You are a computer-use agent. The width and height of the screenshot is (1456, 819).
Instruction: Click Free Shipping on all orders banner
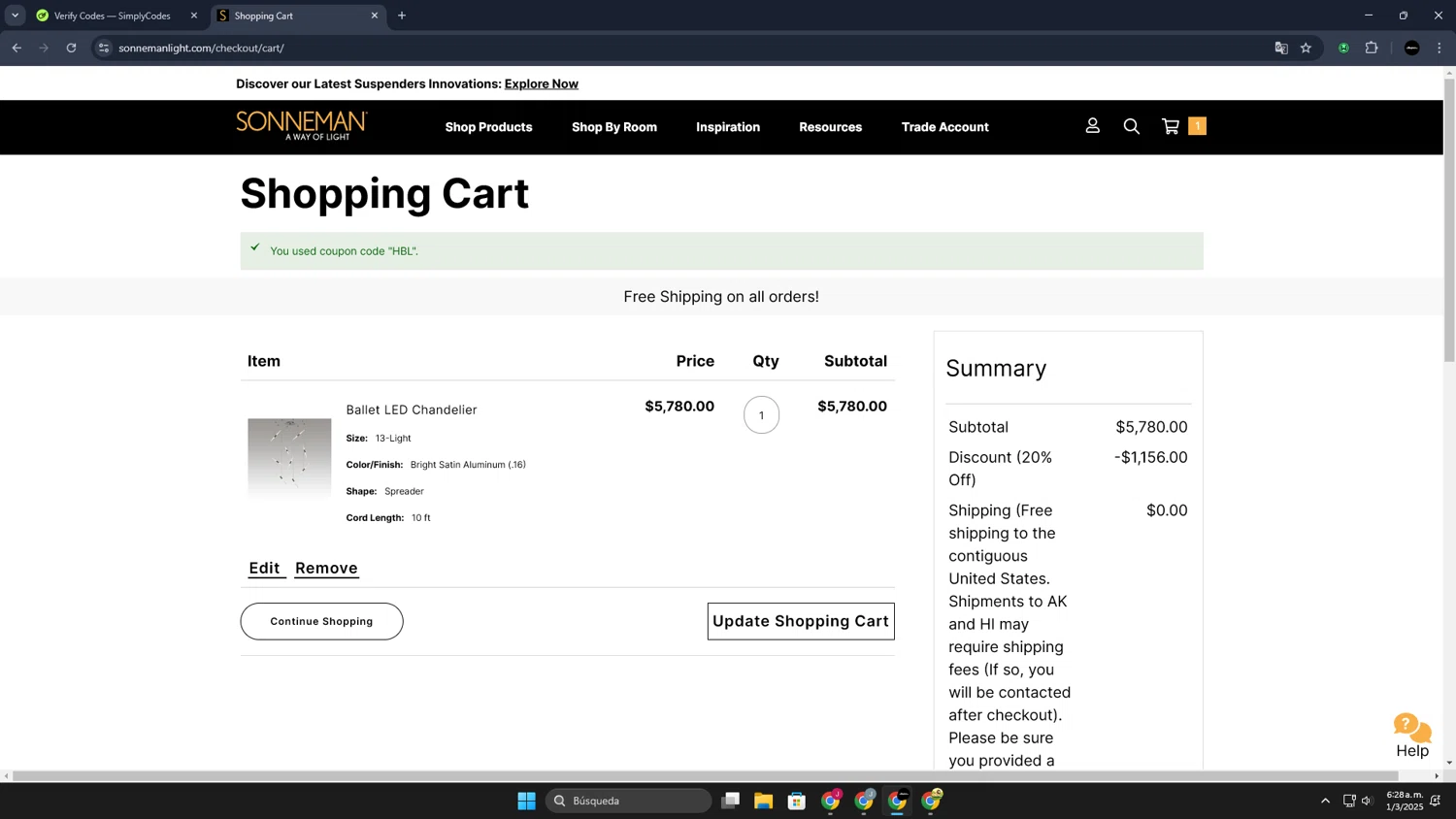click(721, 297)
